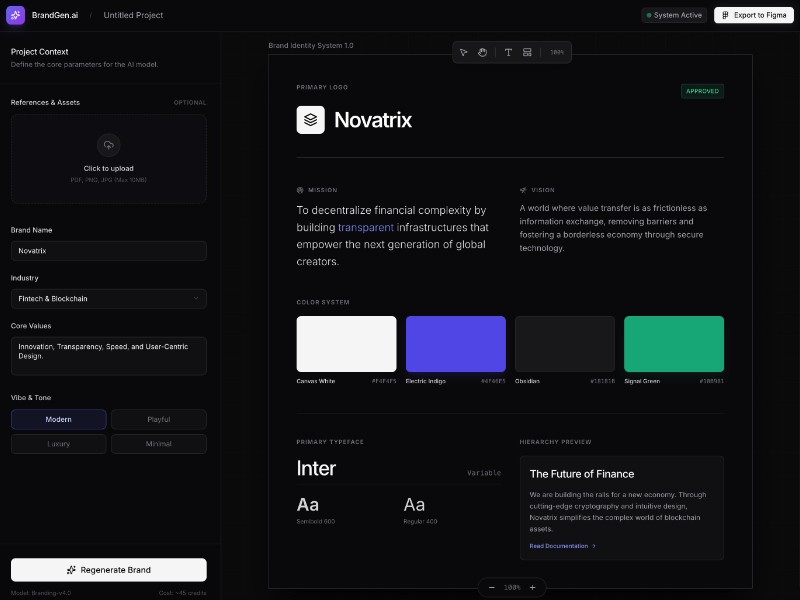Viewport: 800px width, 600px height.
Task: Activate the Hand pan tool
Action: pos(482,52)
